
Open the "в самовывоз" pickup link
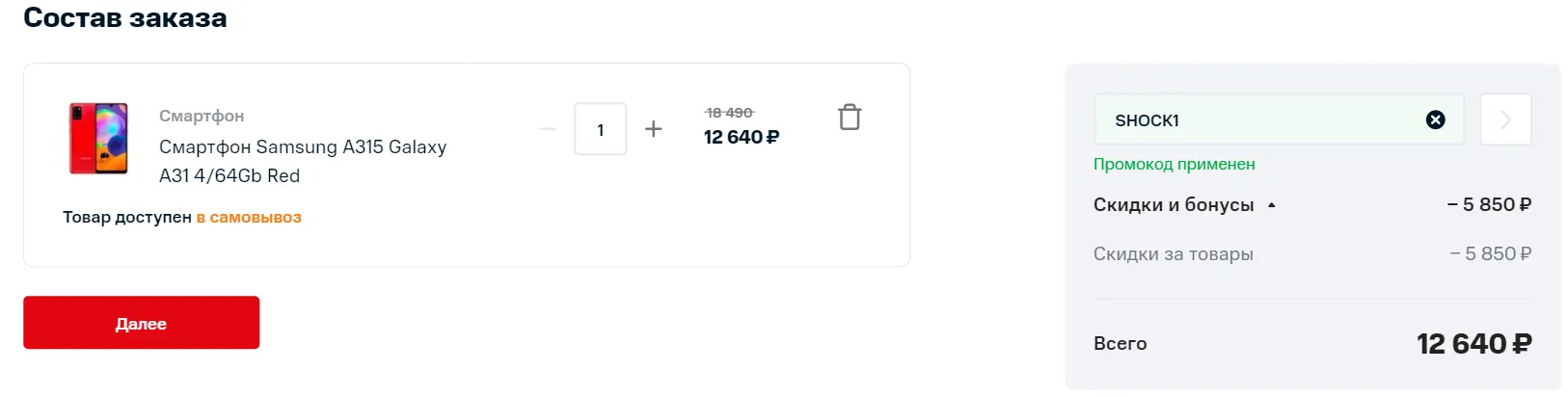(x=249, y=218)
